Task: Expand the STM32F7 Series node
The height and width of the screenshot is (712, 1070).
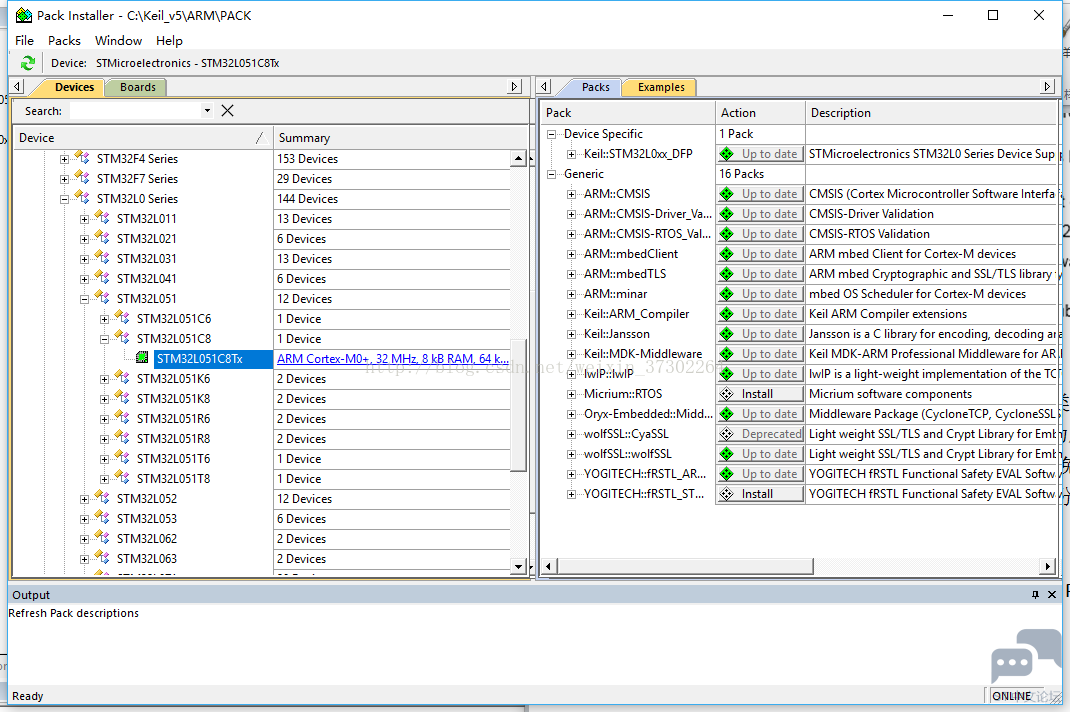Action: point(64,179)
